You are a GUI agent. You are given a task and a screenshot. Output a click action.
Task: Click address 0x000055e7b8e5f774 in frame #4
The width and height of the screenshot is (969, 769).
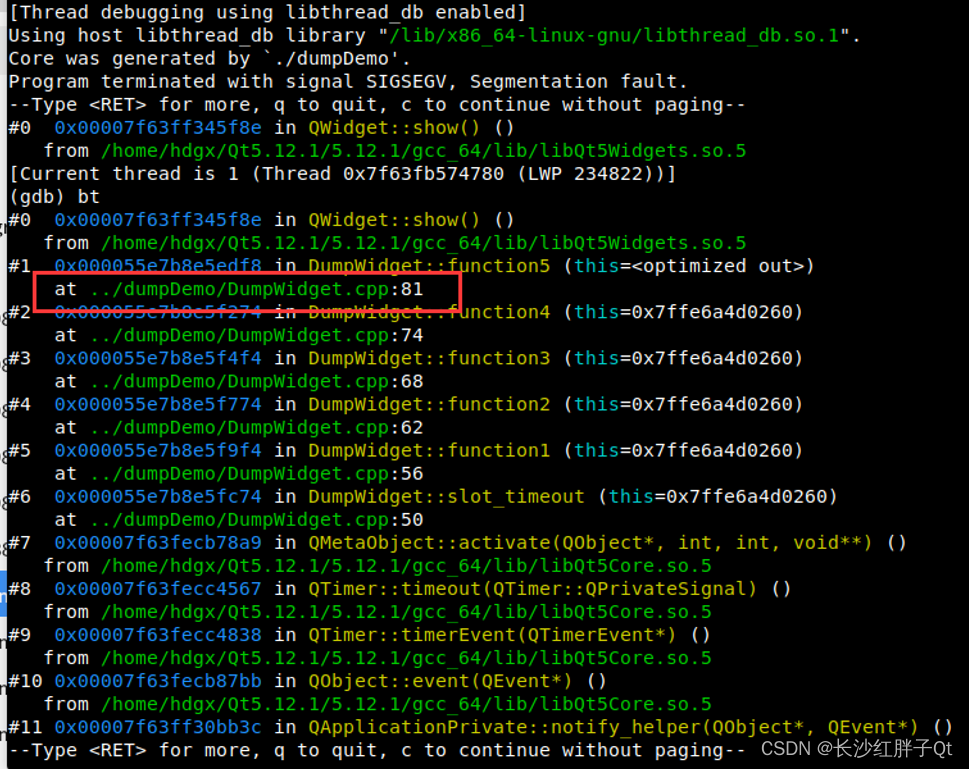click(x=158, y=404)
